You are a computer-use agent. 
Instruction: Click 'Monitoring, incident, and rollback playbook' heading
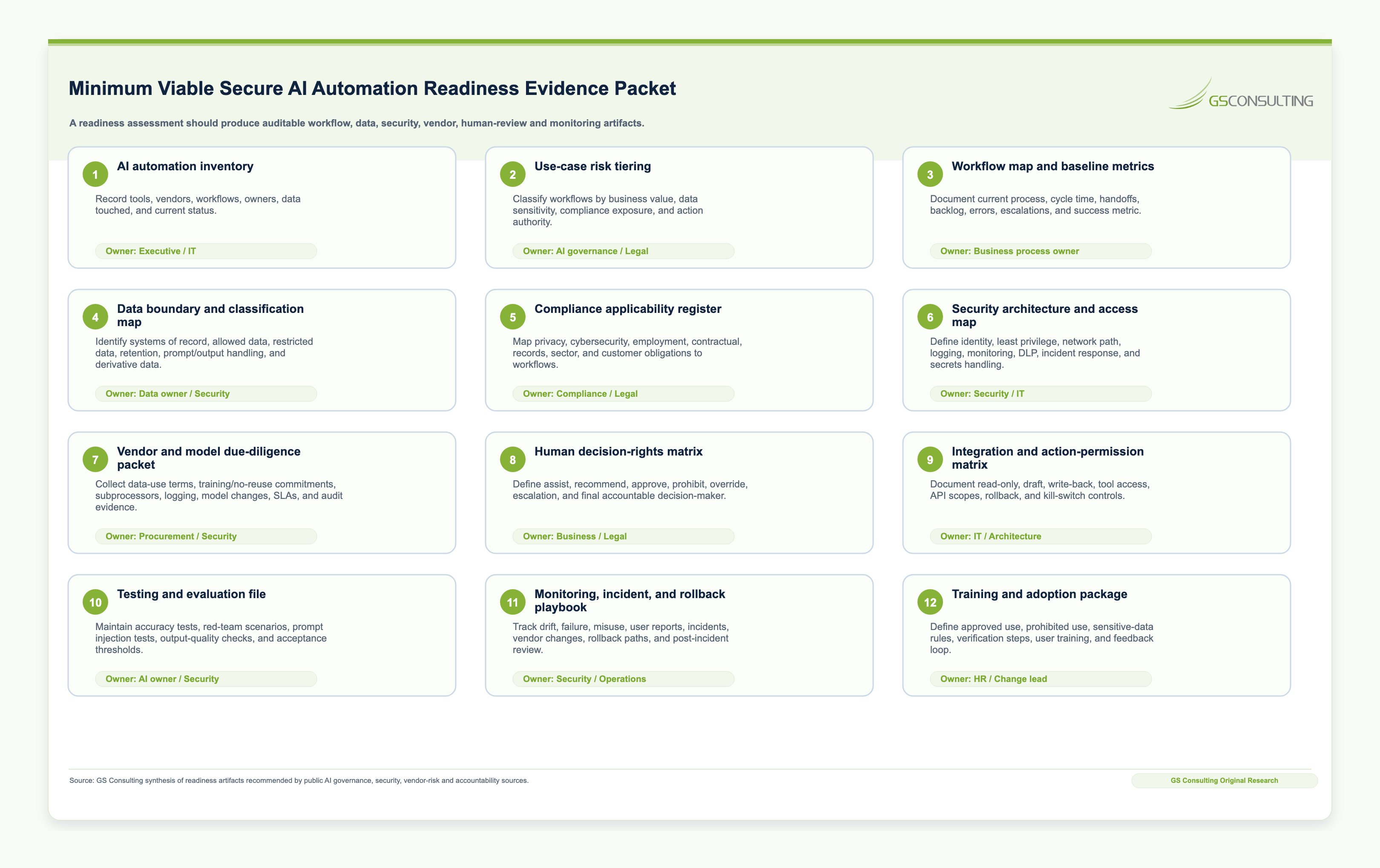coord(630,600)
